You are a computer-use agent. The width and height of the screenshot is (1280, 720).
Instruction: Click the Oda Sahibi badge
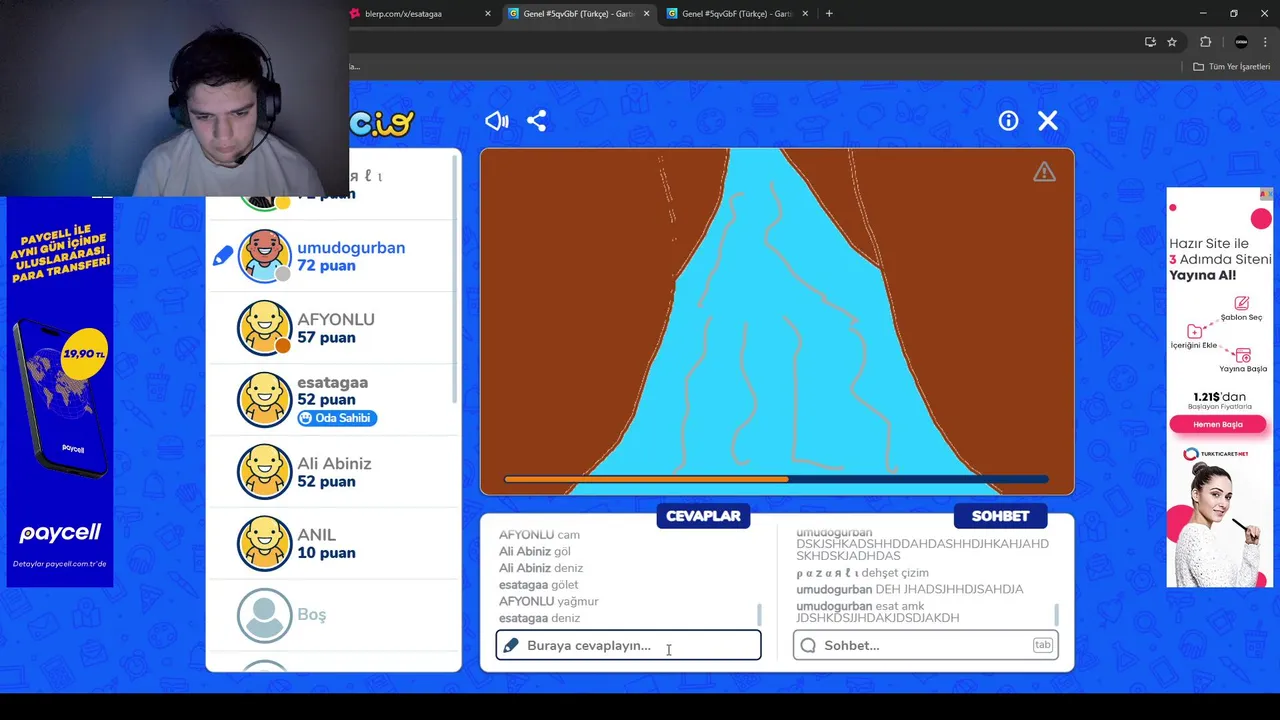[337, 418]
